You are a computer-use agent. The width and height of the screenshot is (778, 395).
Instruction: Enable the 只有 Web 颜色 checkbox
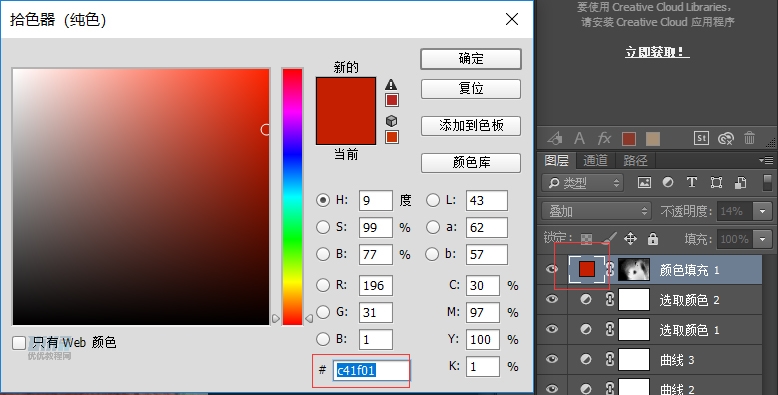[x=19, y=342]
